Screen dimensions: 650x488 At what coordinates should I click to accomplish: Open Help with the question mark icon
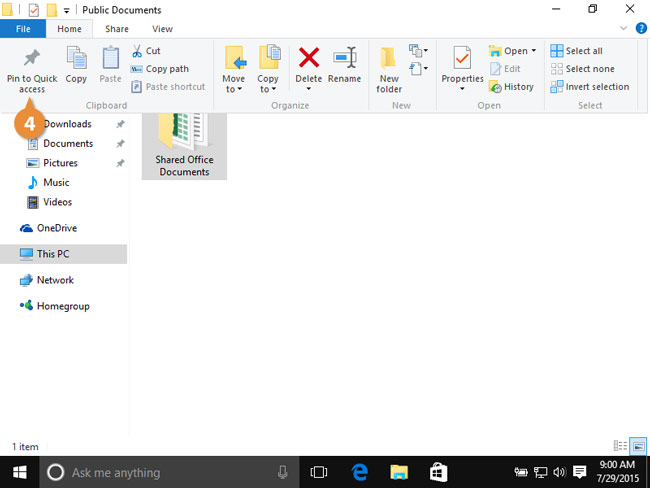(x=641, y=28)
